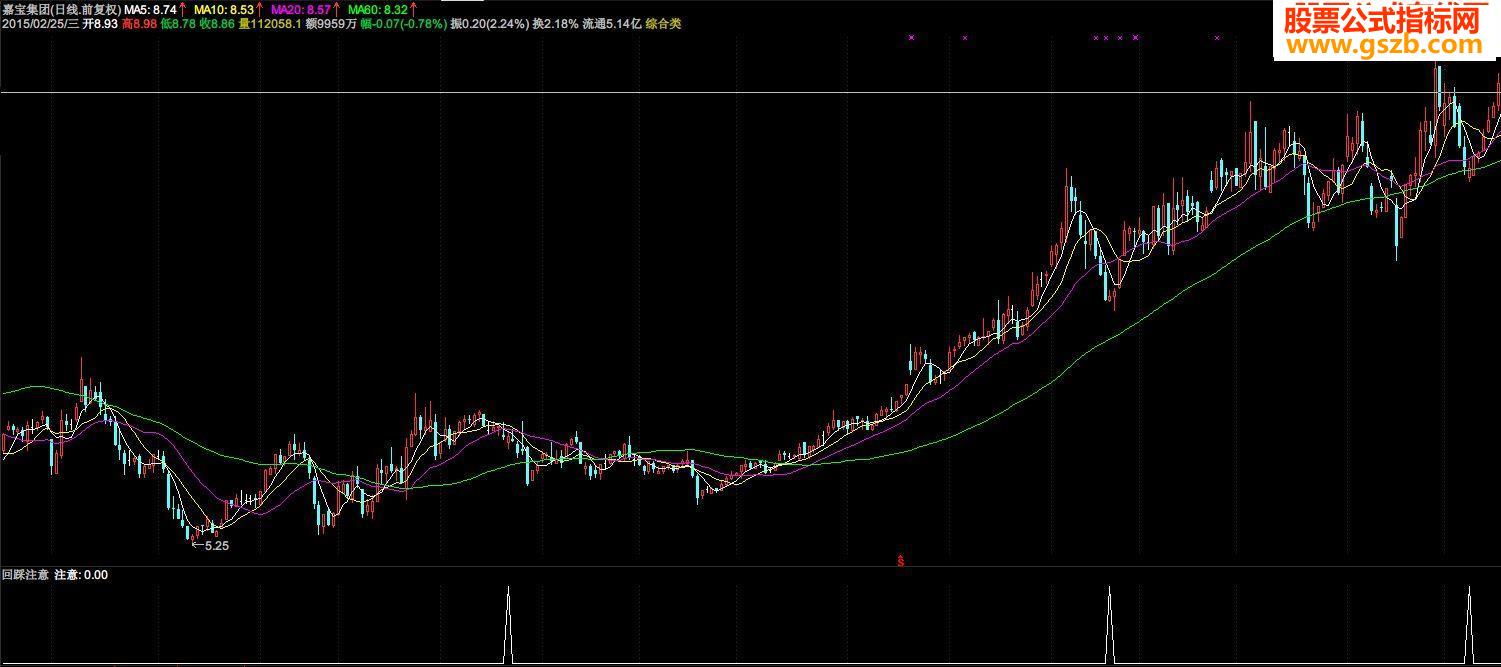Viewport: 1501px width, 667px height.
Task: Click the last signal spike in indicator panel
Action: 1469,625
